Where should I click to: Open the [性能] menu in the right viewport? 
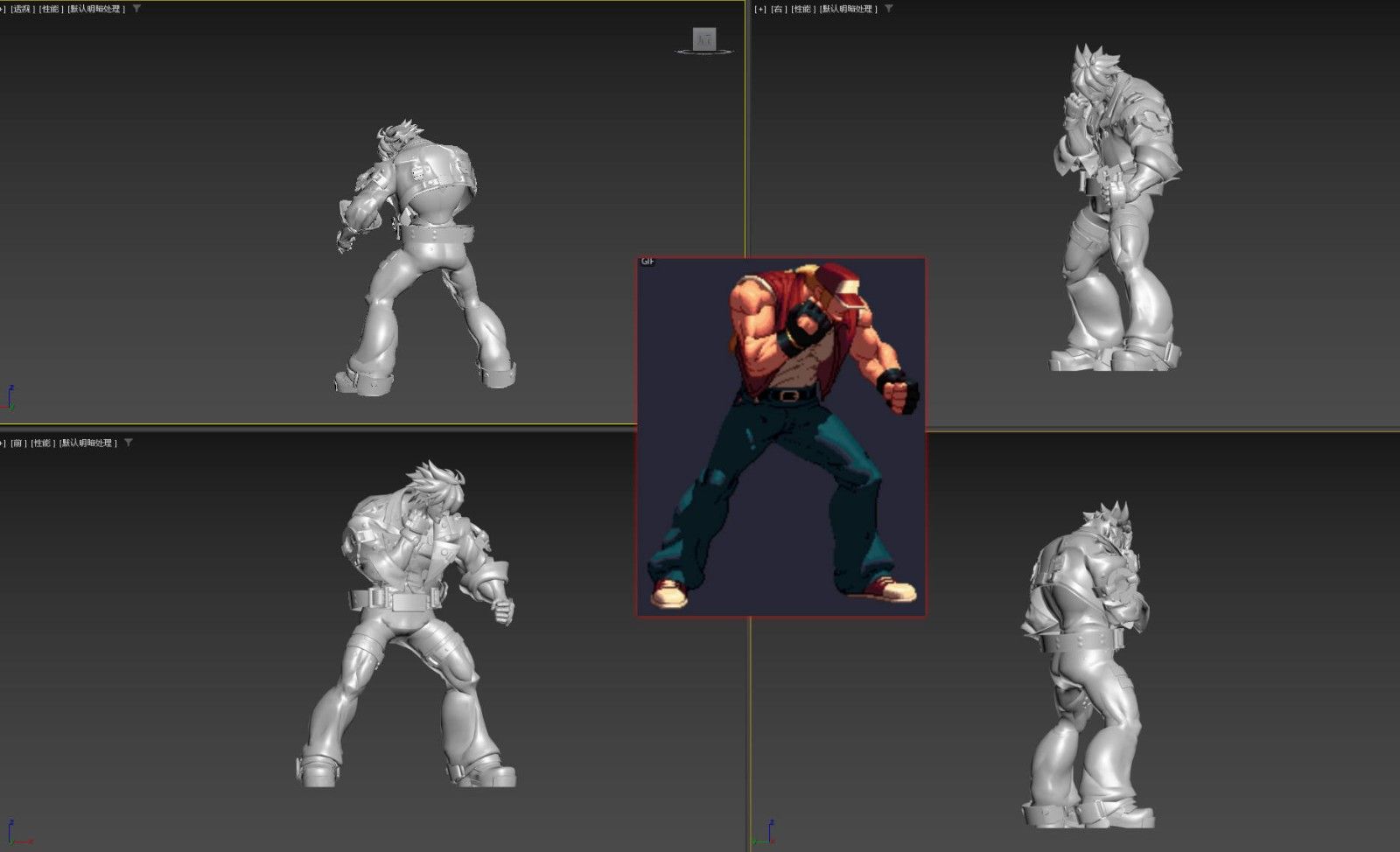[803, 9]
